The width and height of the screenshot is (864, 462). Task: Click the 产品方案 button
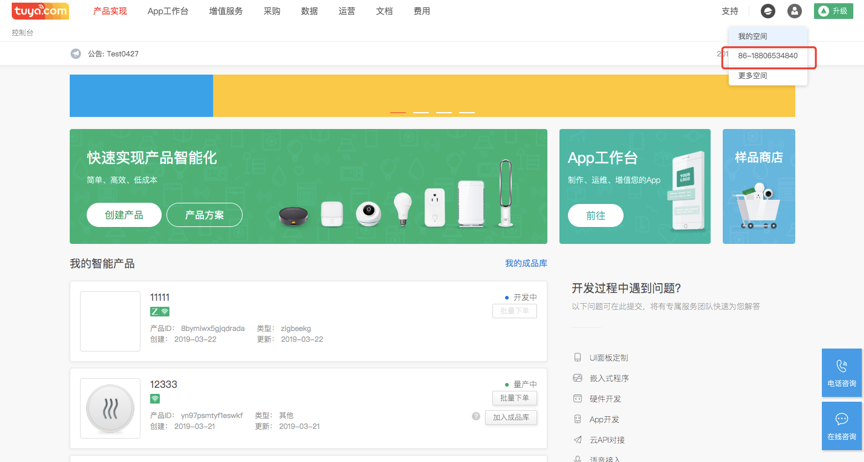(x=204, y=215)
